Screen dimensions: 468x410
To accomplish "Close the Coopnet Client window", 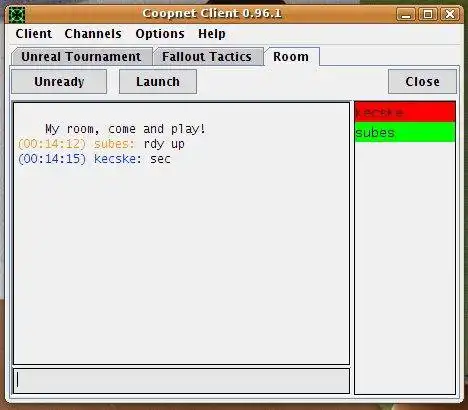I will (x=450, y=14).
